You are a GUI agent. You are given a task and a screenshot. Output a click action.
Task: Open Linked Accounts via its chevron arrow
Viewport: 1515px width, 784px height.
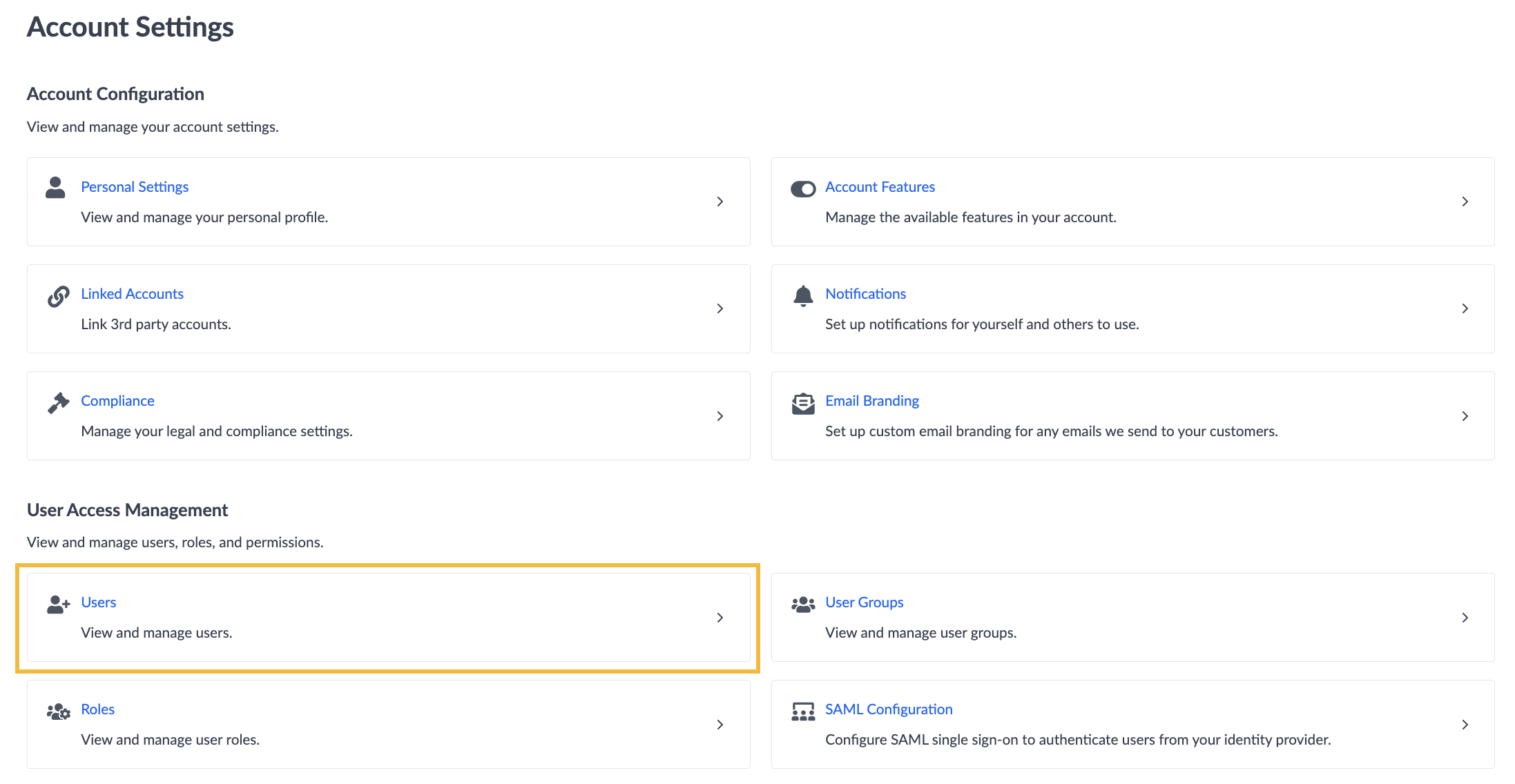click(720, 308)
